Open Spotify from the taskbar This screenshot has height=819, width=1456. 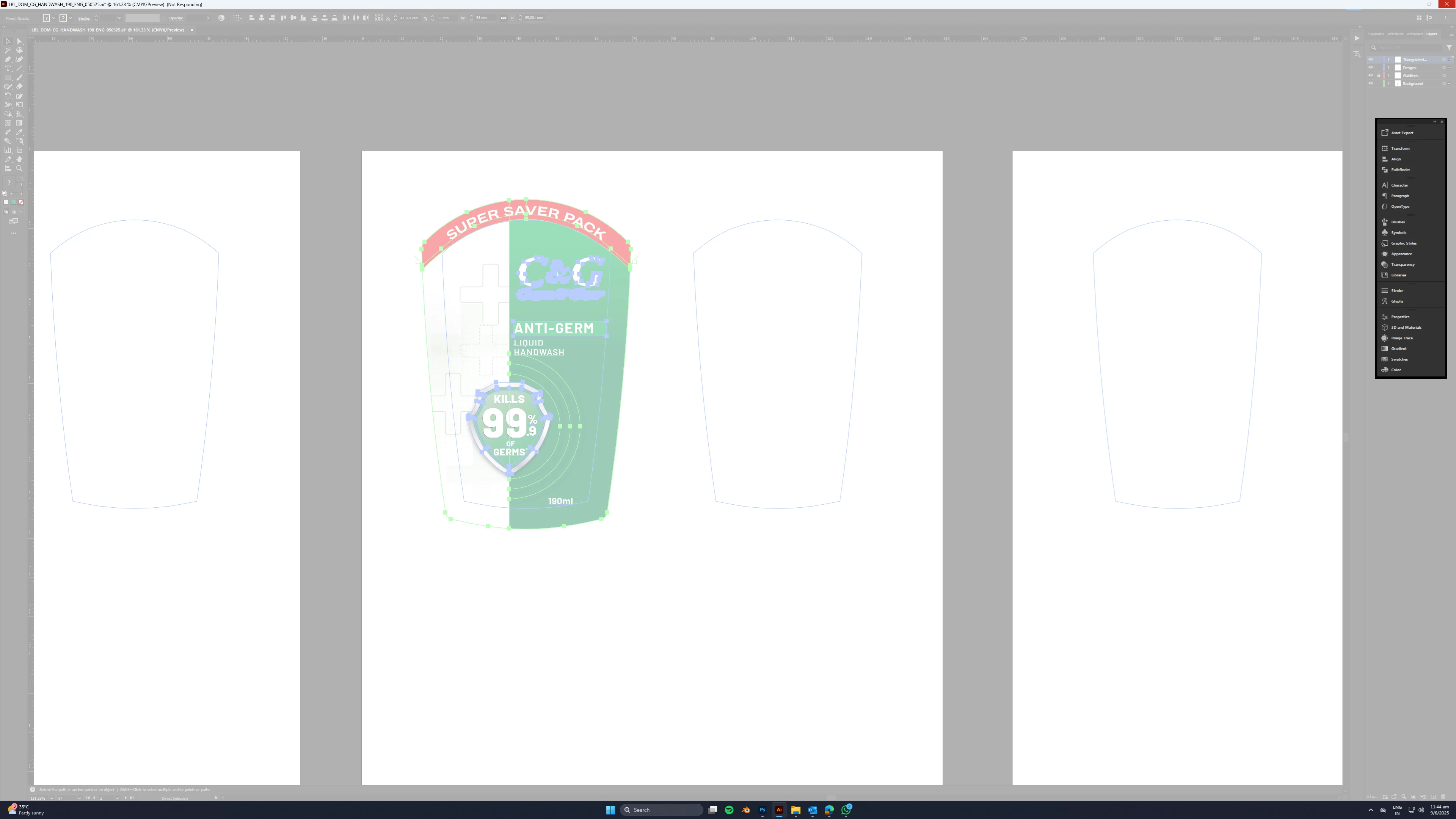(x=729, y=810)
